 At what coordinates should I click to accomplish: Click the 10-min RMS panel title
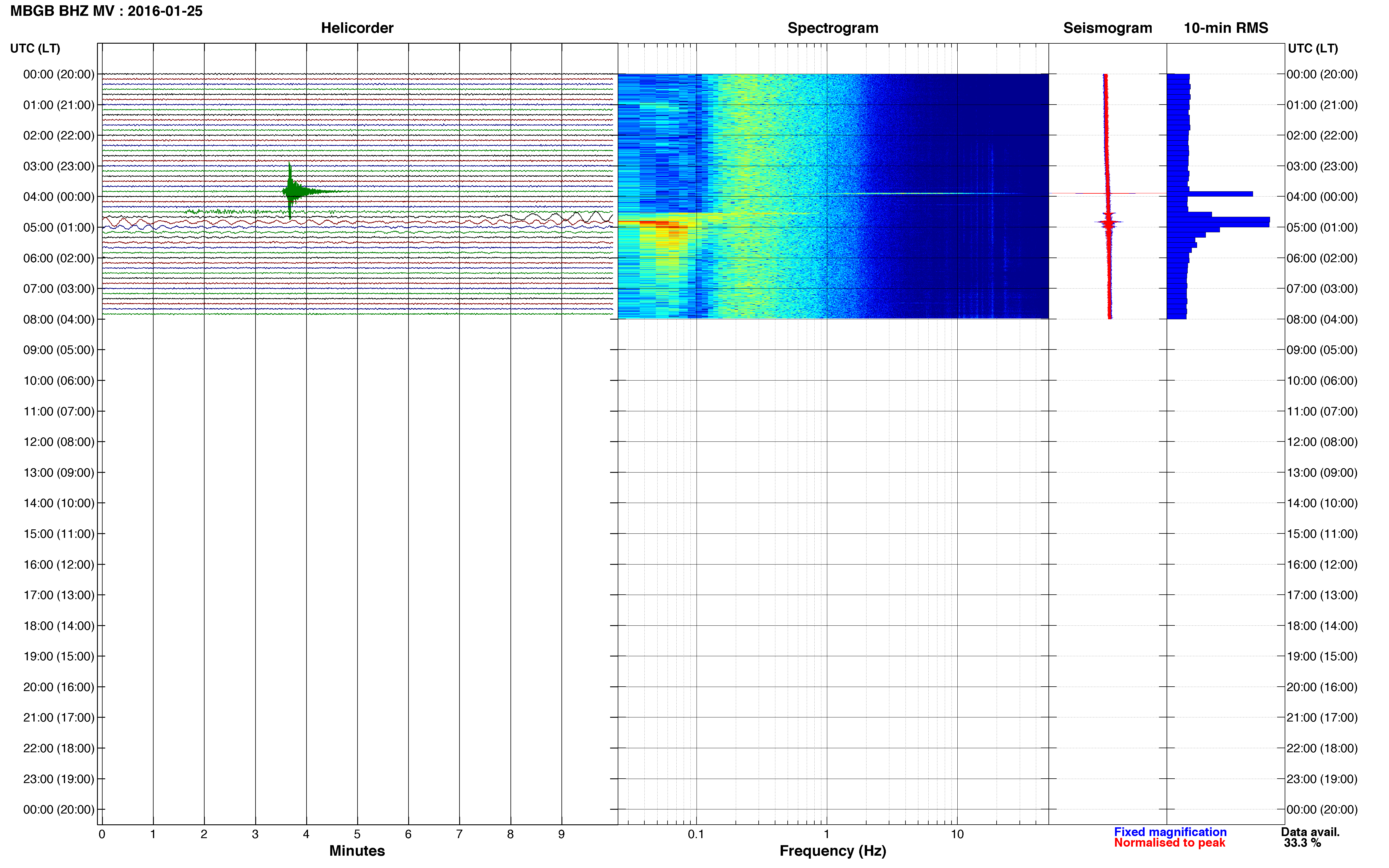coord(1225,28)
